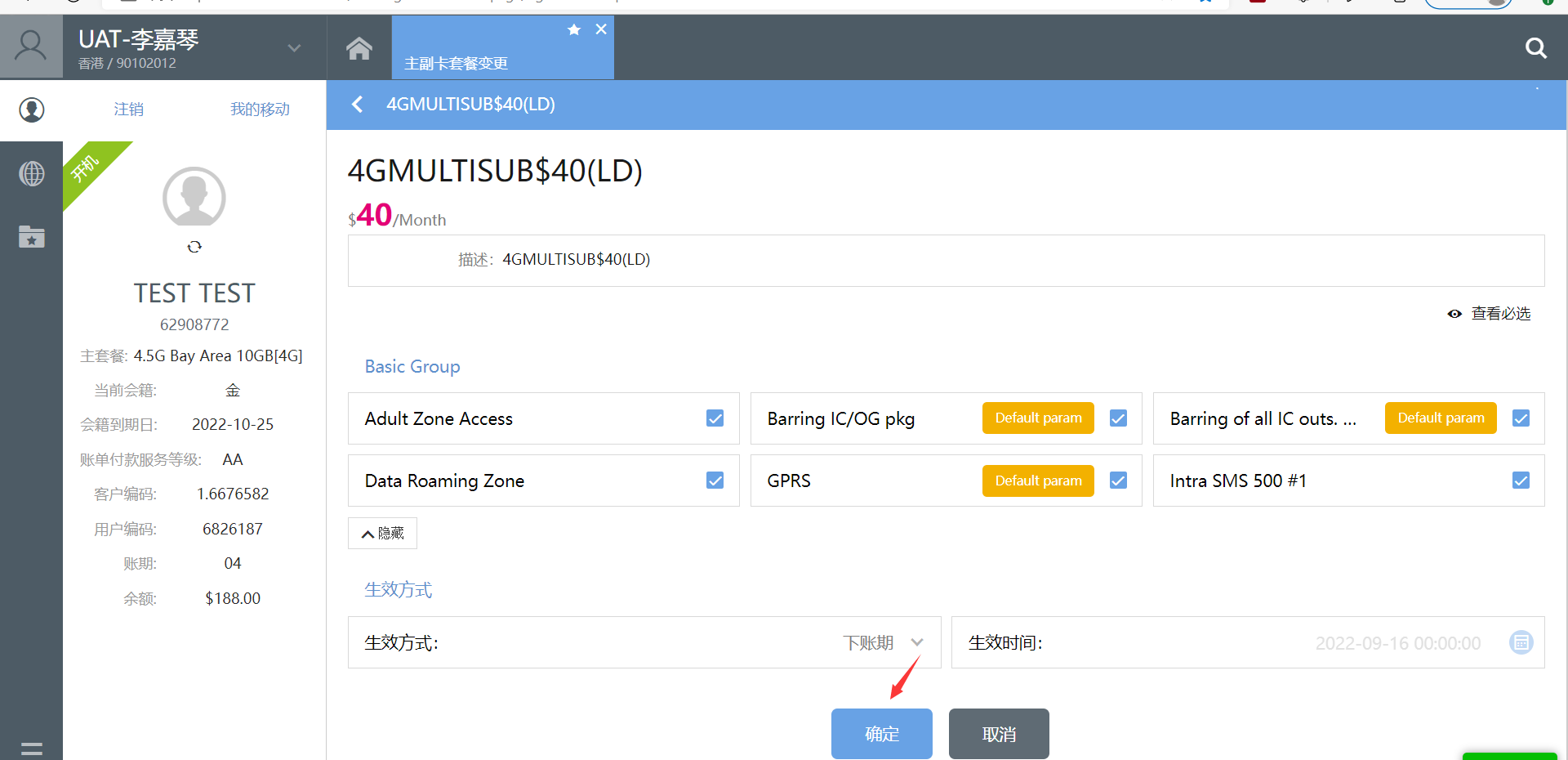Viewport: 1568px width, 760px height.
Task: Open the home page icon
Action: [359, 49]
